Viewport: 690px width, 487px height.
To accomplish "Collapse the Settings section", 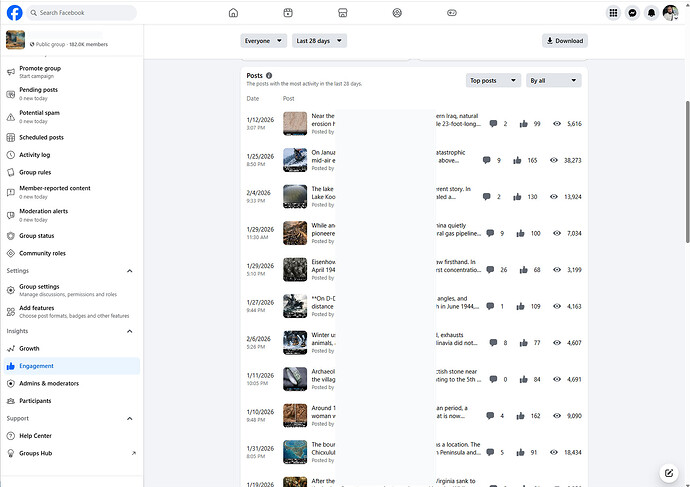I will click(129, 271).
